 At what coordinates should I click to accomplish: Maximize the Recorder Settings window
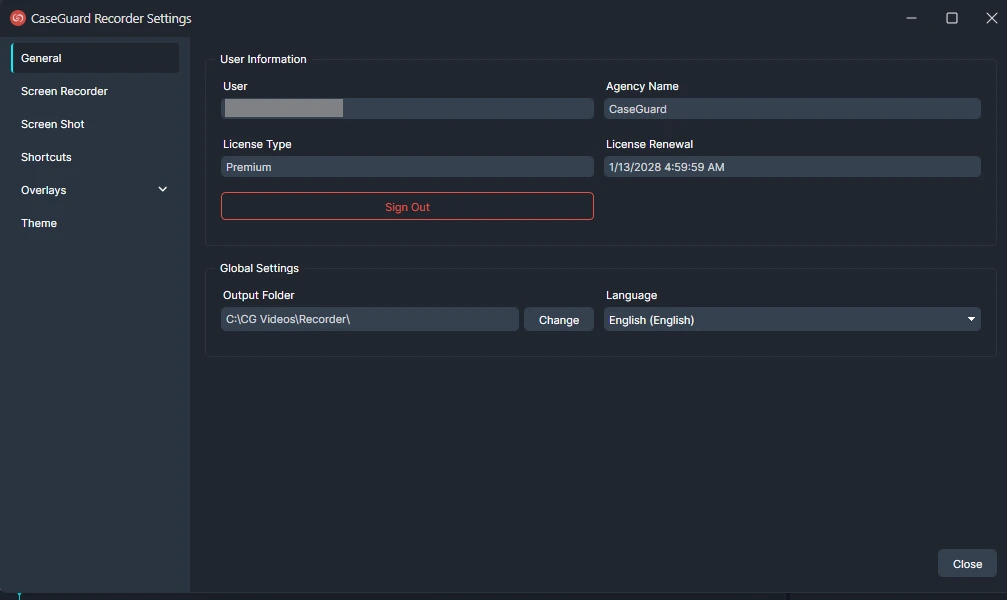click(x=952, y=18)
